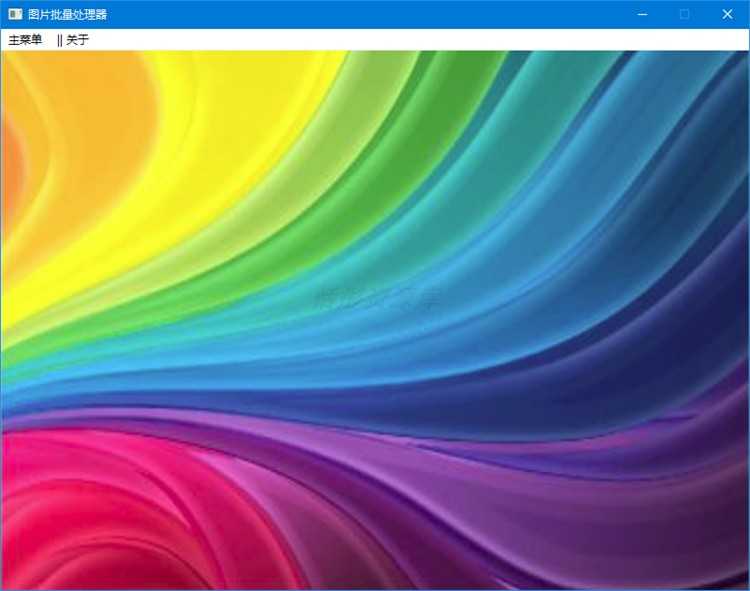Click the disabled maximize button
This screenshot has height=591, width=750.
coord(684,14)
